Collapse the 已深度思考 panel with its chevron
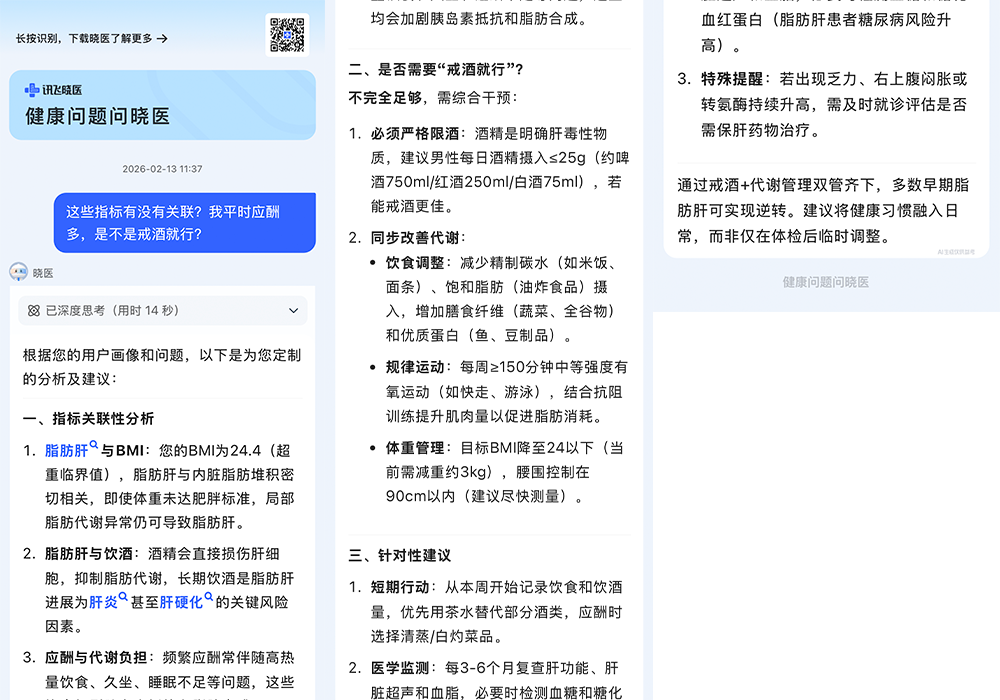 pyautogui.click(x=294, y=311)
